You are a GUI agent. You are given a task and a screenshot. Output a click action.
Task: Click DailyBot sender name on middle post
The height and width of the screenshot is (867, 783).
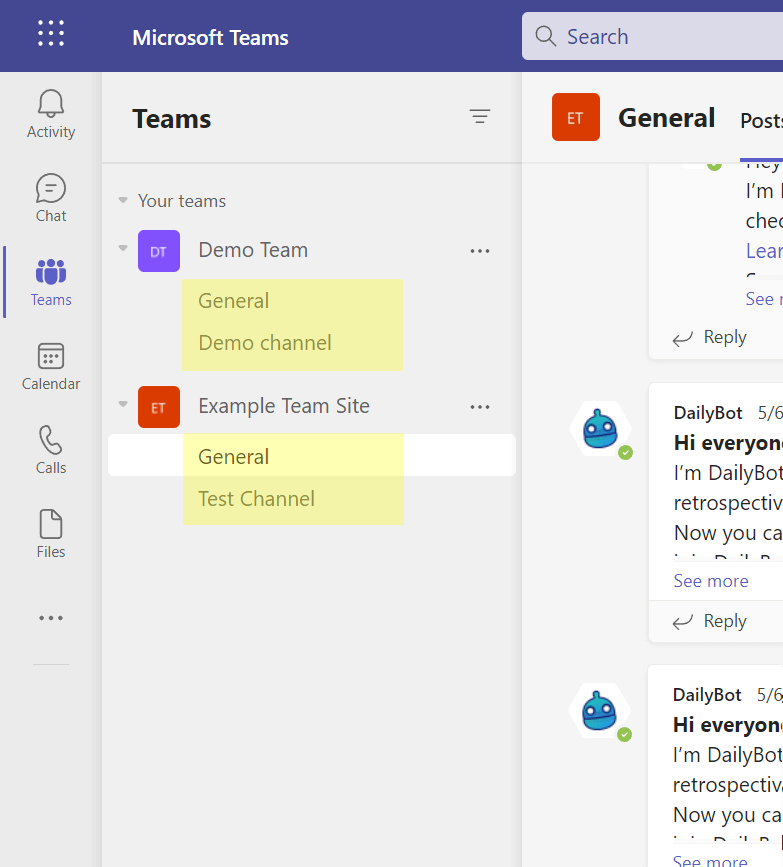click(x=708, y=412)
